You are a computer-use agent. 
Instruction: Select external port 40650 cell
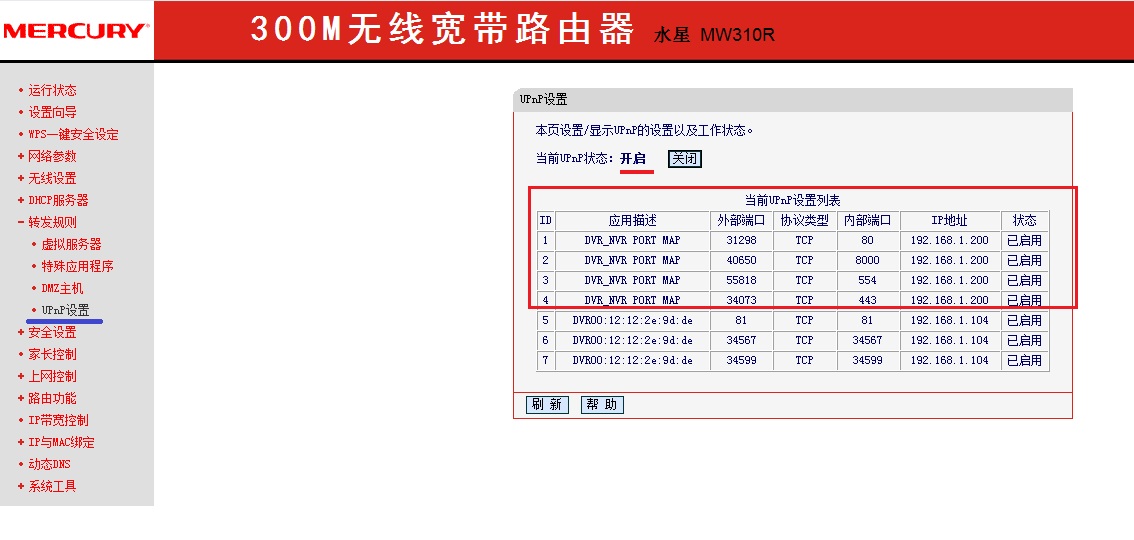(x=741, y=260)
